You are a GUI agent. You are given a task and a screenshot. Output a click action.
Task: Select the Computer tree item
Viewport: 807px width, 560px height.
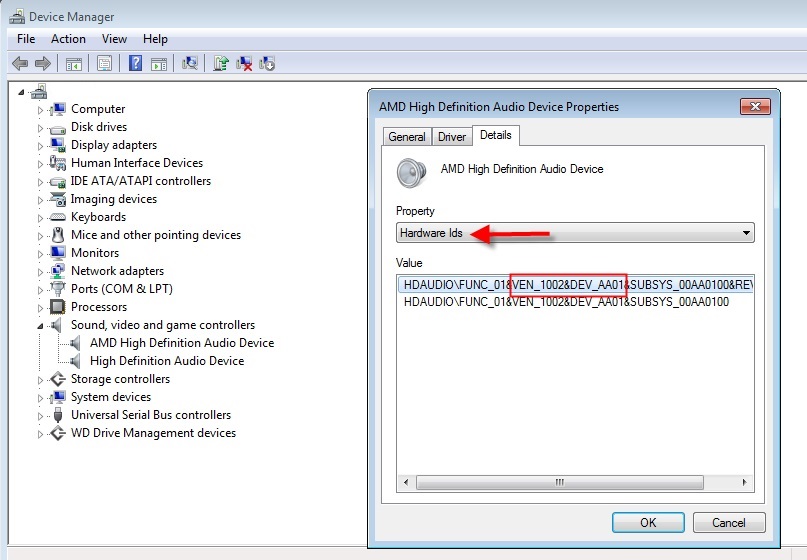coord(98,109)
